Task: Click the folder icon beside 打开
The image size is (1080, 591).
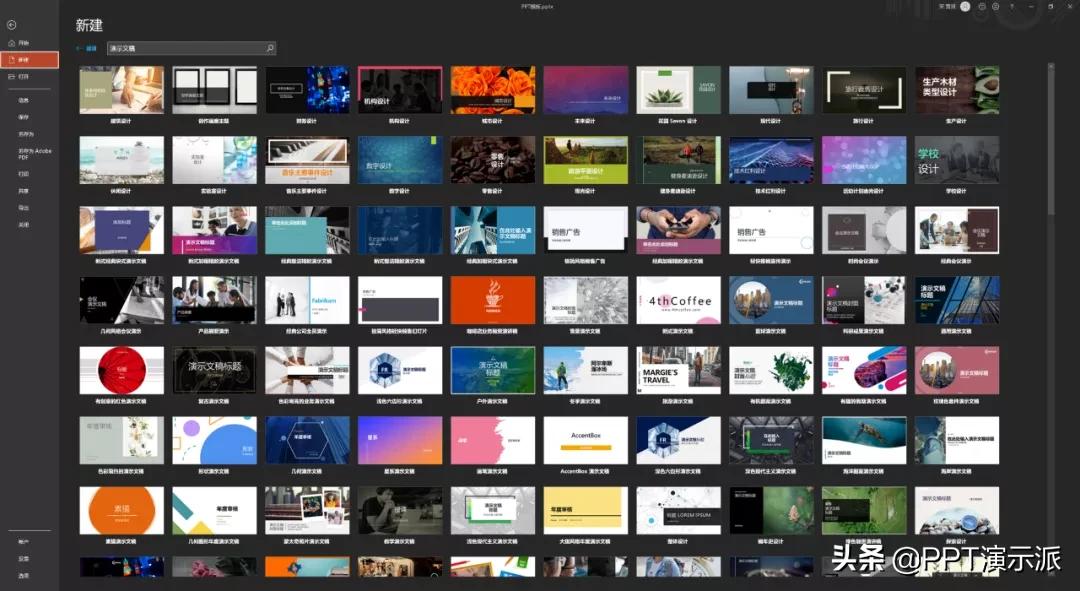Action: click(10, 76)
